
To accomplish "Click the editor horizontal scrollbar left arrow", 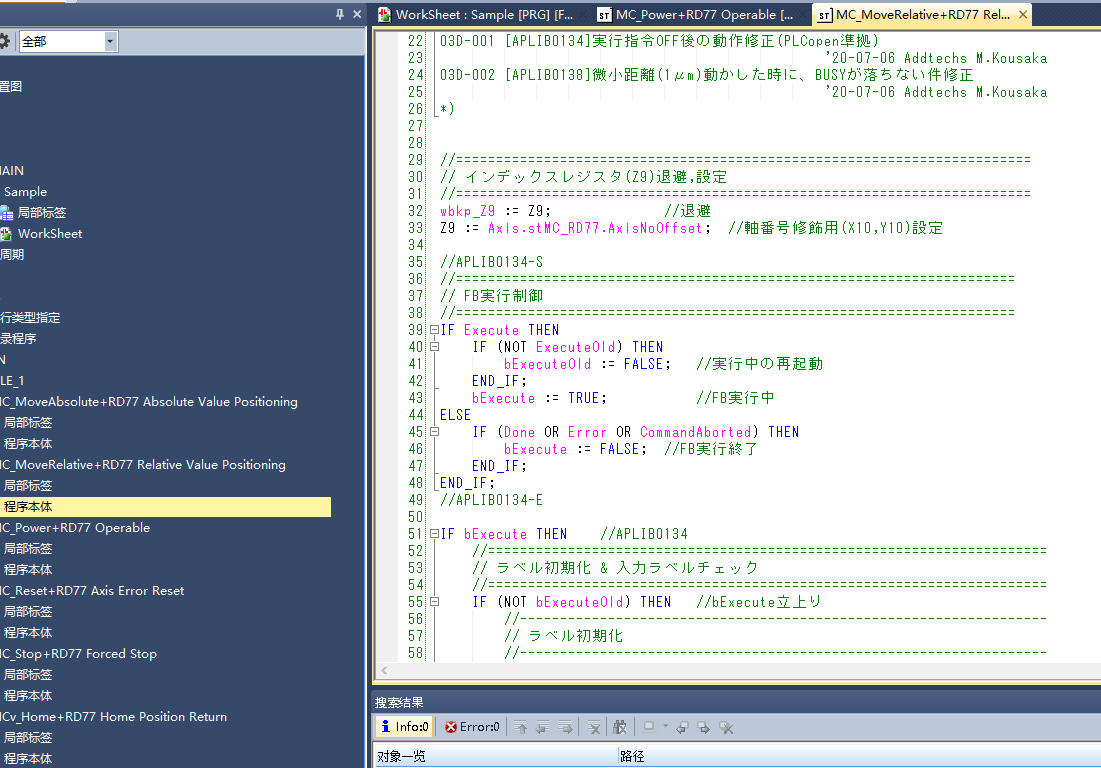I will [384, 671].
